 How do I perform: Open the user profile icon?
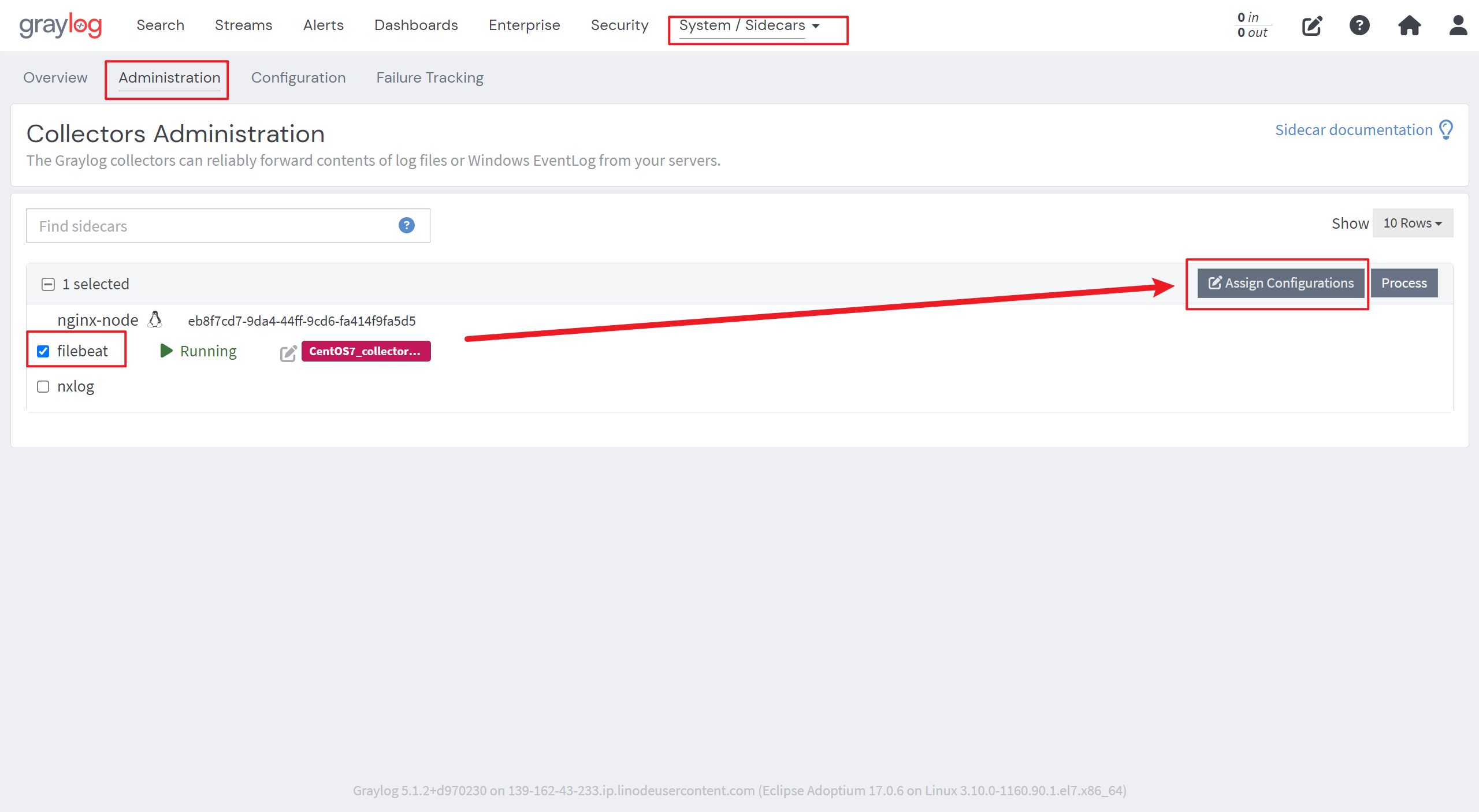click(1458, 25)
